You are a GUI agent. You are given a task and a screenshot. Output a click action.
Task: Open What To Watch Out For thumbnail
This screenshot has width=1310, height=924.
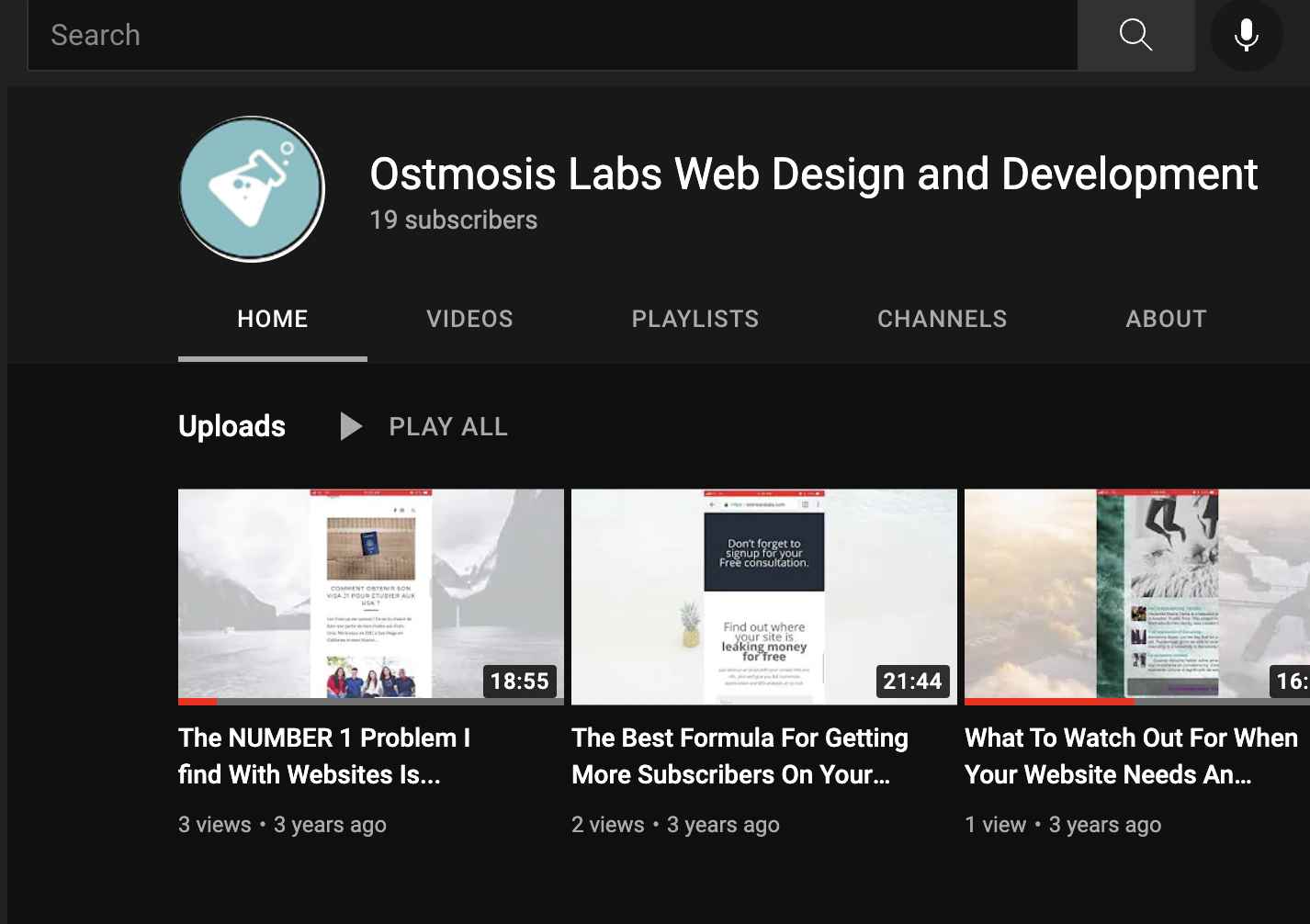pyautogui.click(x=1137, y=597)
